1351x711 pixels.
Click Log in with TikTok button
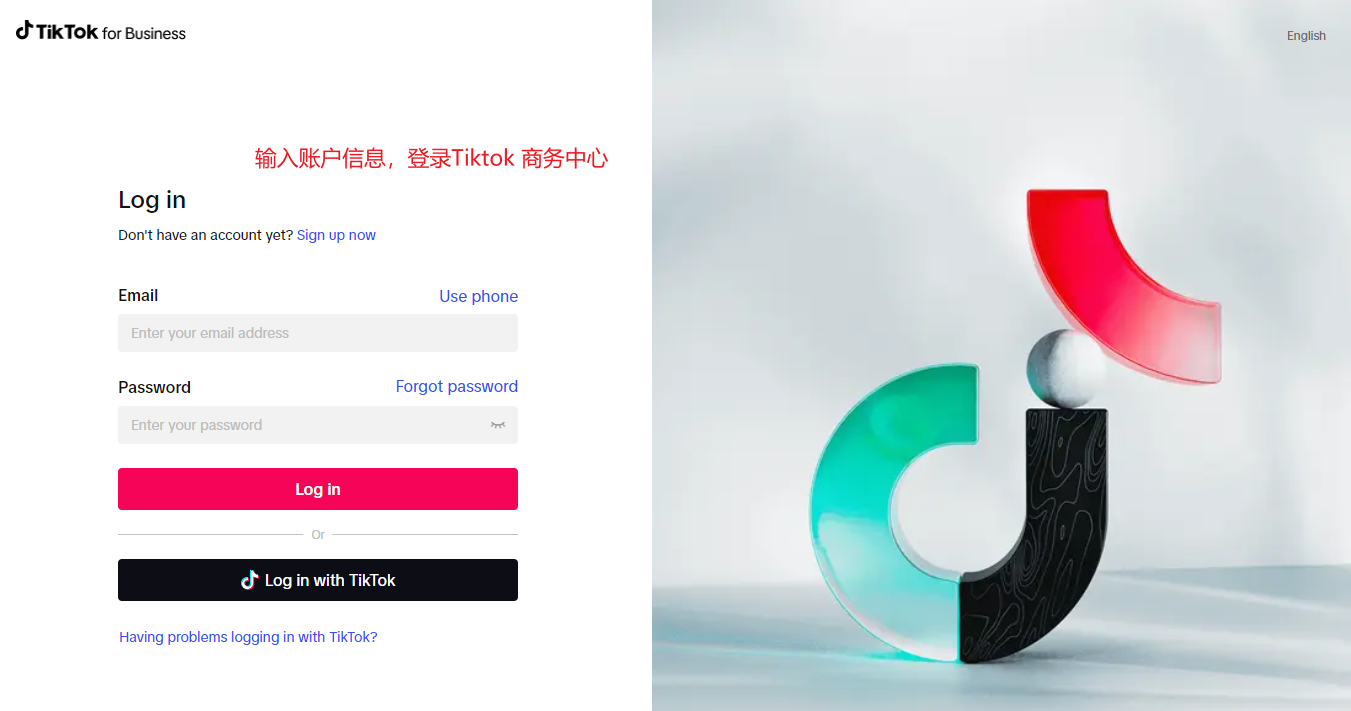[x=318, y=580]
